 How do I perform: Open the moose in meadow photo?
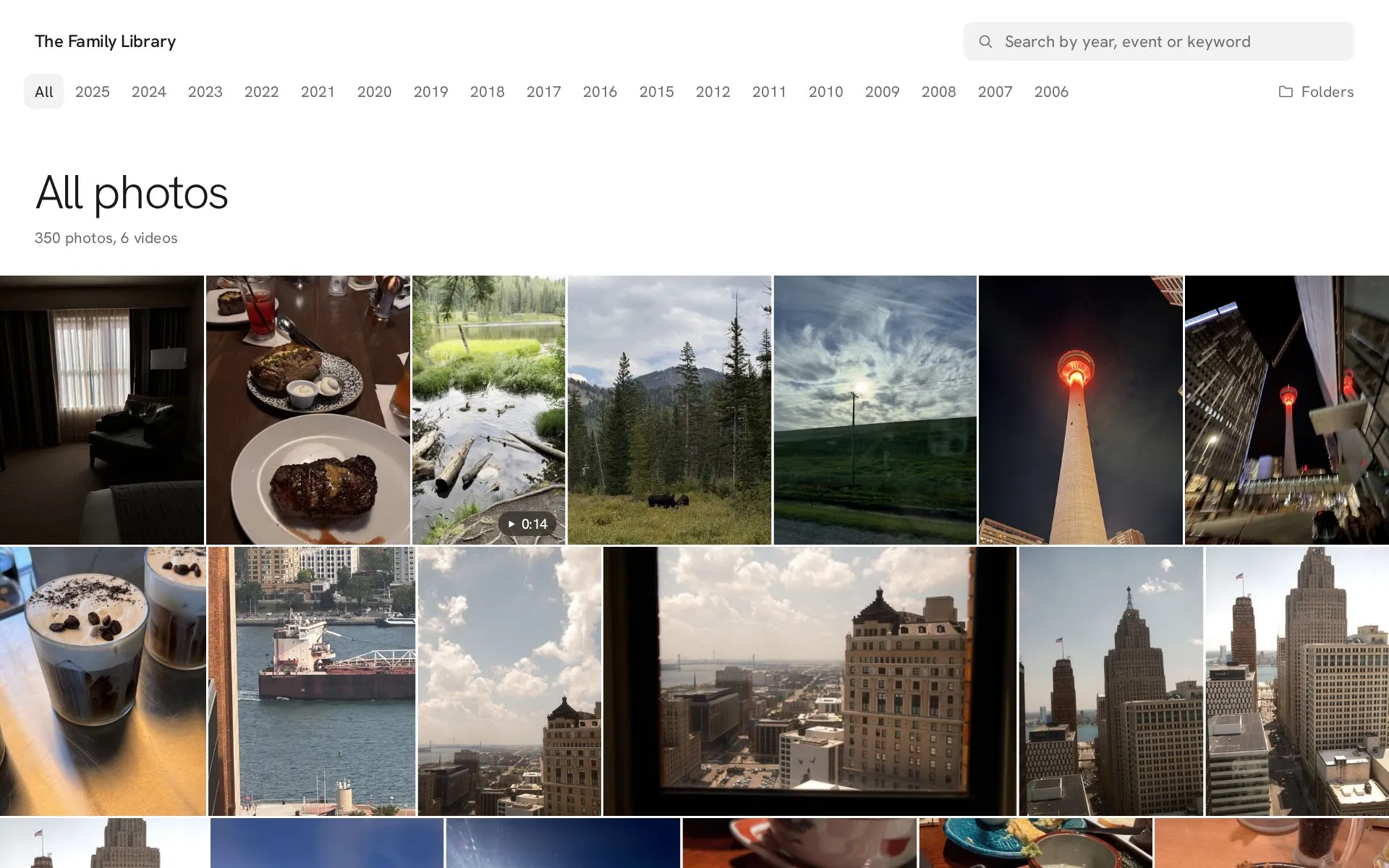(x=670, y=410)
